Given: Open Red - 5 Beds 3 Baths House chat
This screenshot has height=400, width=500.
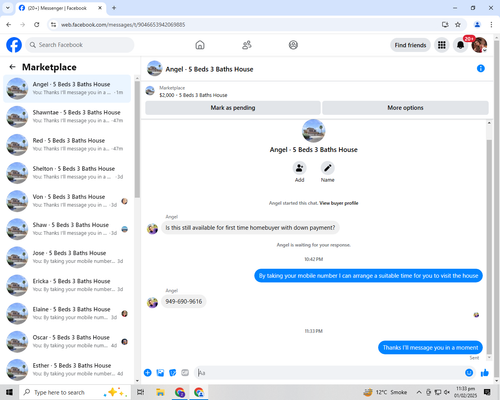Looking at the screenshot, I should point(67,145).
